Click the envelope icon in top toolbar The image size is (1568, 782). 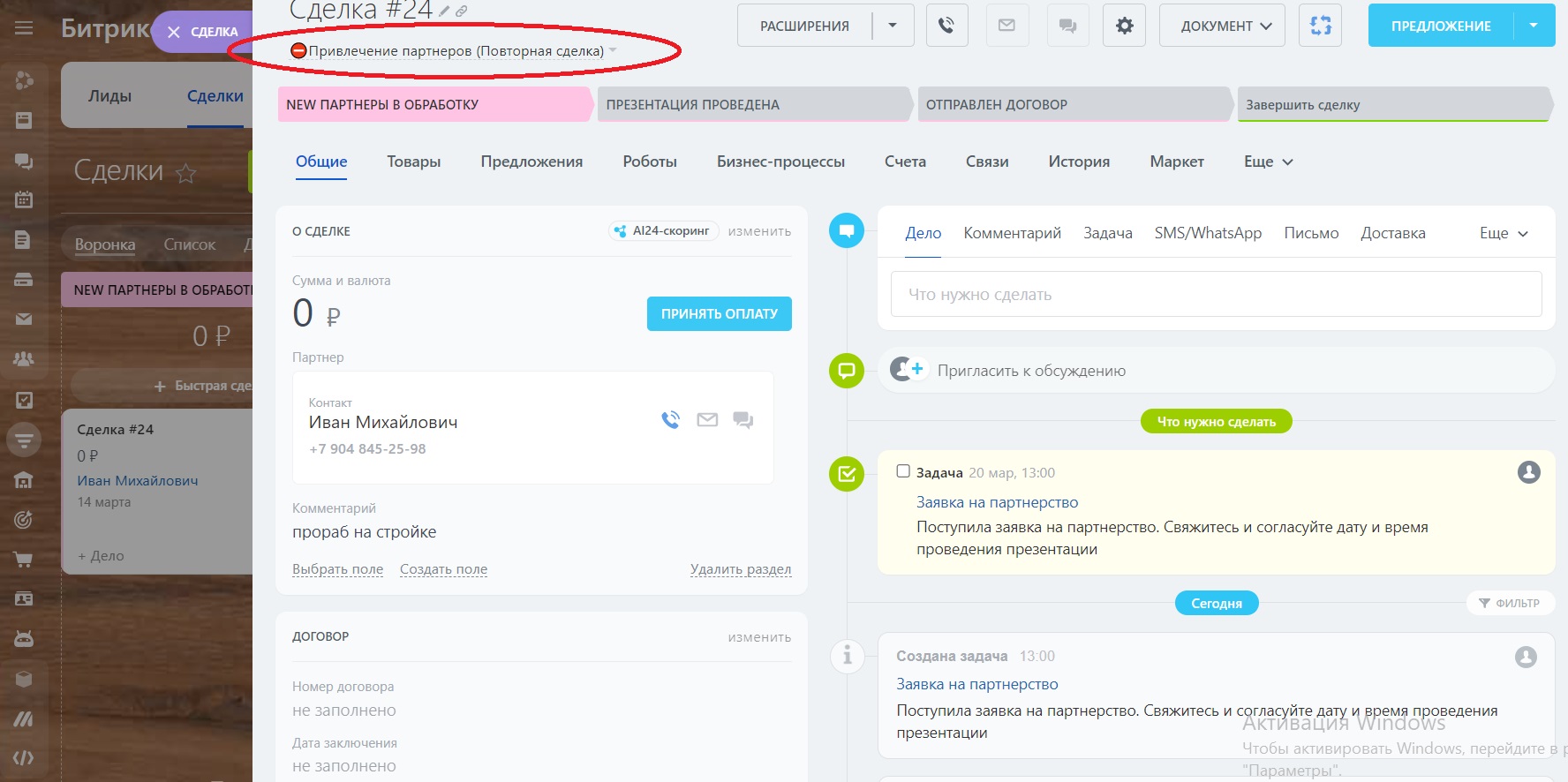coord(1006,26)
